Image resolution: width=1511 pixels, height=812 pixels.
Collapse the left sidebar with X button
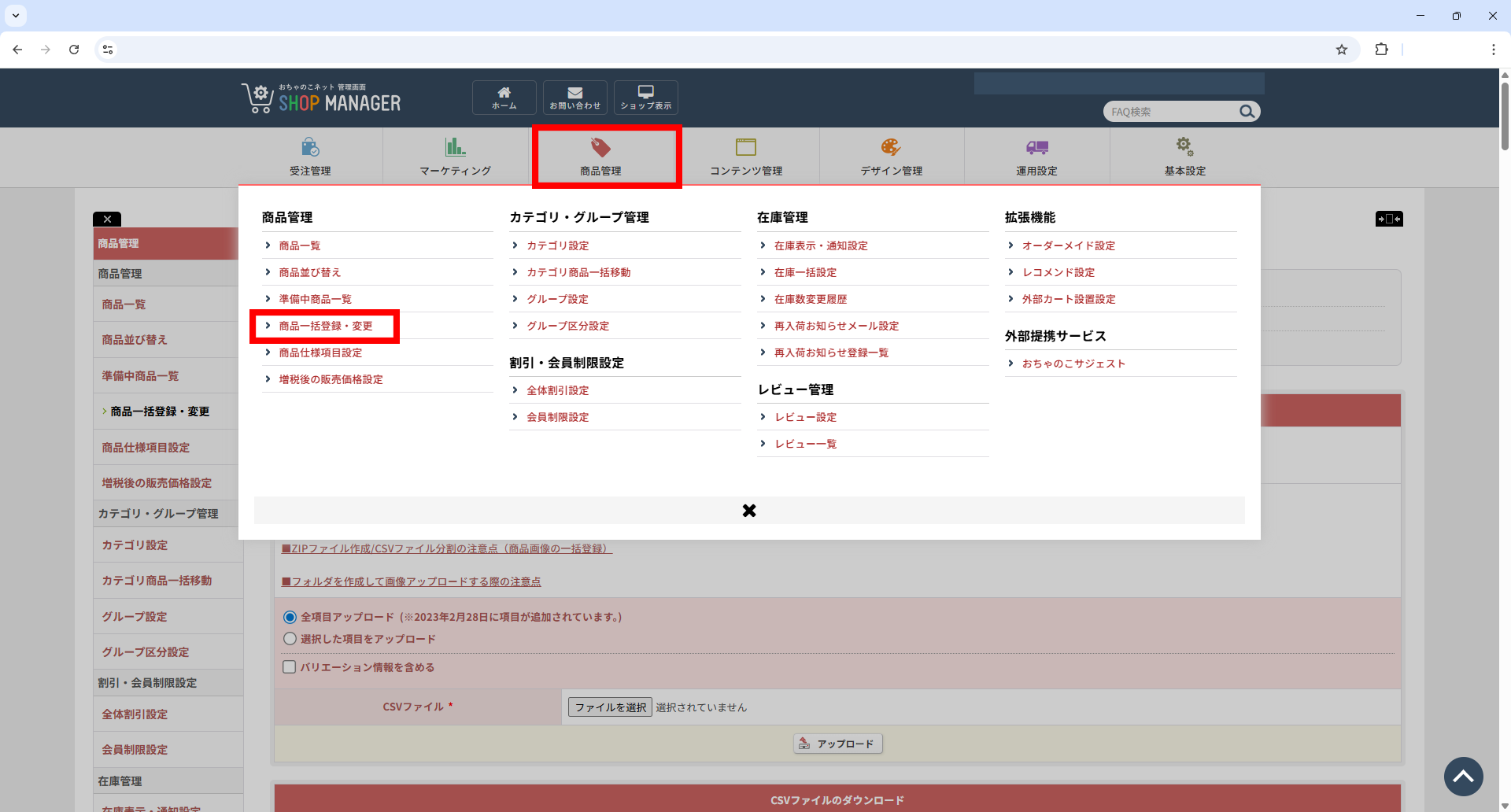click(x=107, y=220)
